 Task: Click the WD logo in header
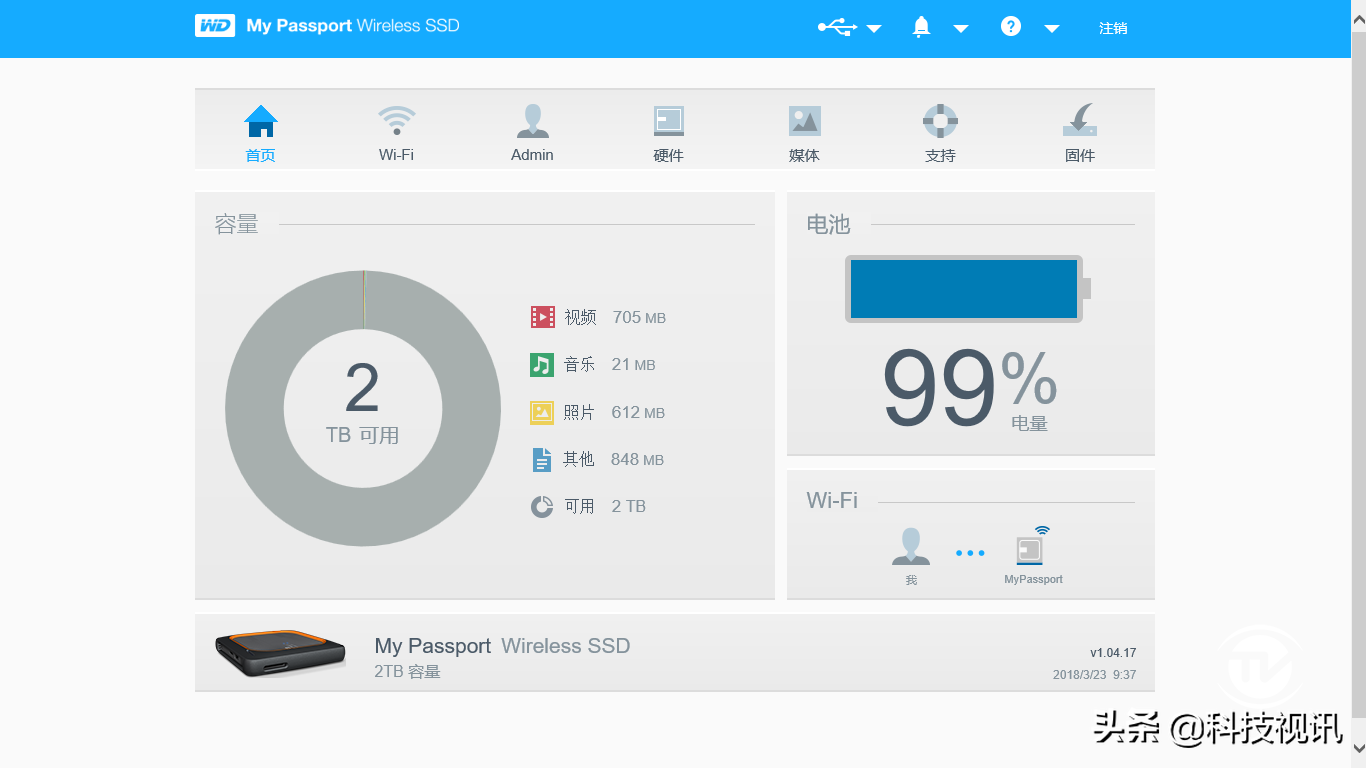pyautogui.click(x=214, y=26)
